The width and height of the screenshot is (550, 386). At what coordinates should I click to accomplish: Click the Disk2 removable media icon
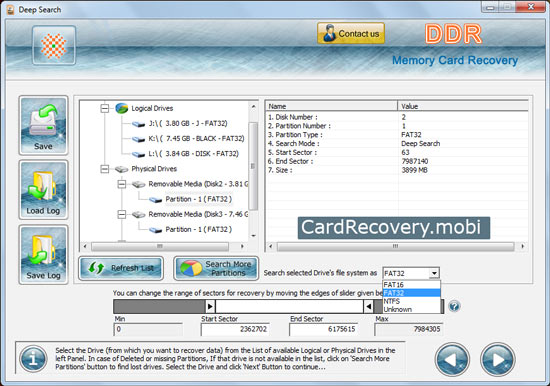tap(139, 184)
